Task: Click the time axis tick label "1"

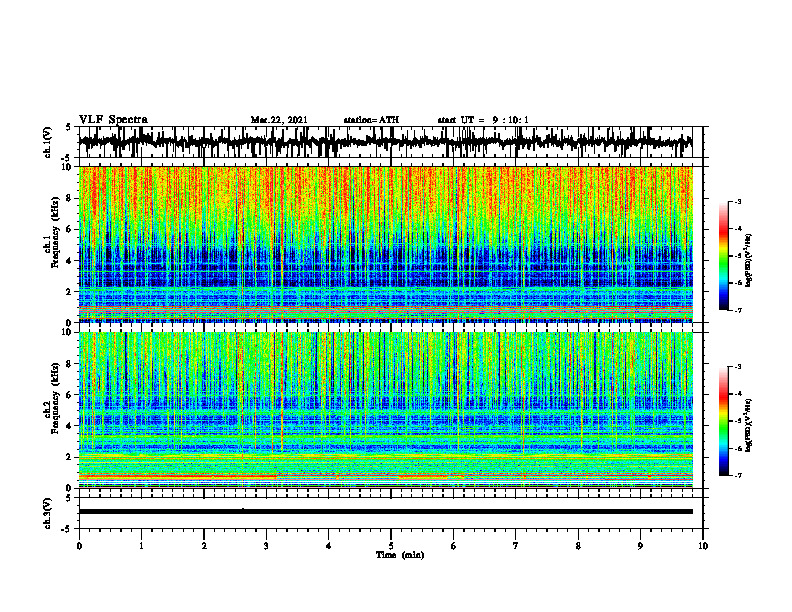Action: (141, 546)
